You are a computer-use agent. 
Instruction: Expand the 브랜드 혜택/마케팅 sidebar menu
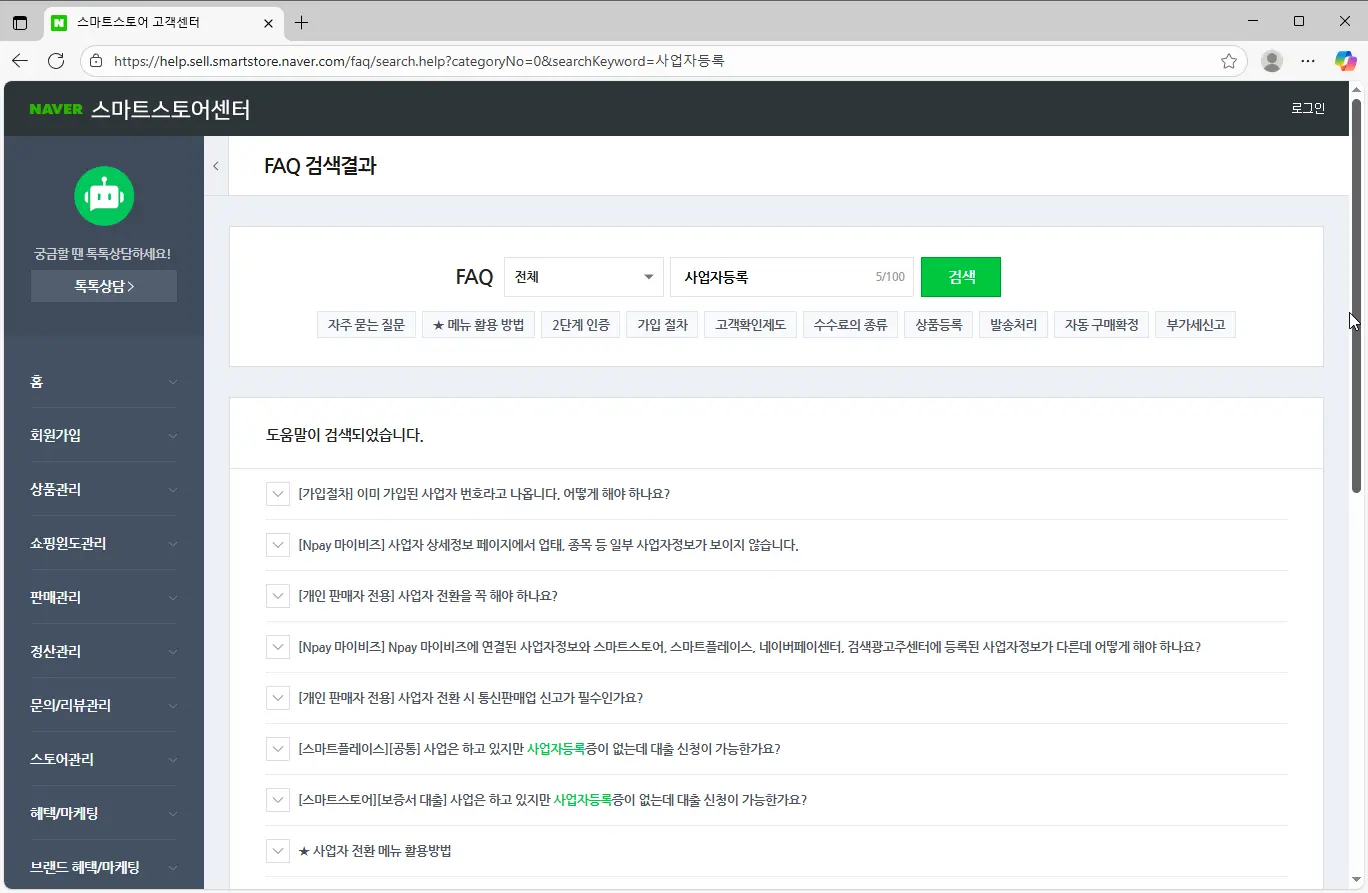(x=104, y=868)
